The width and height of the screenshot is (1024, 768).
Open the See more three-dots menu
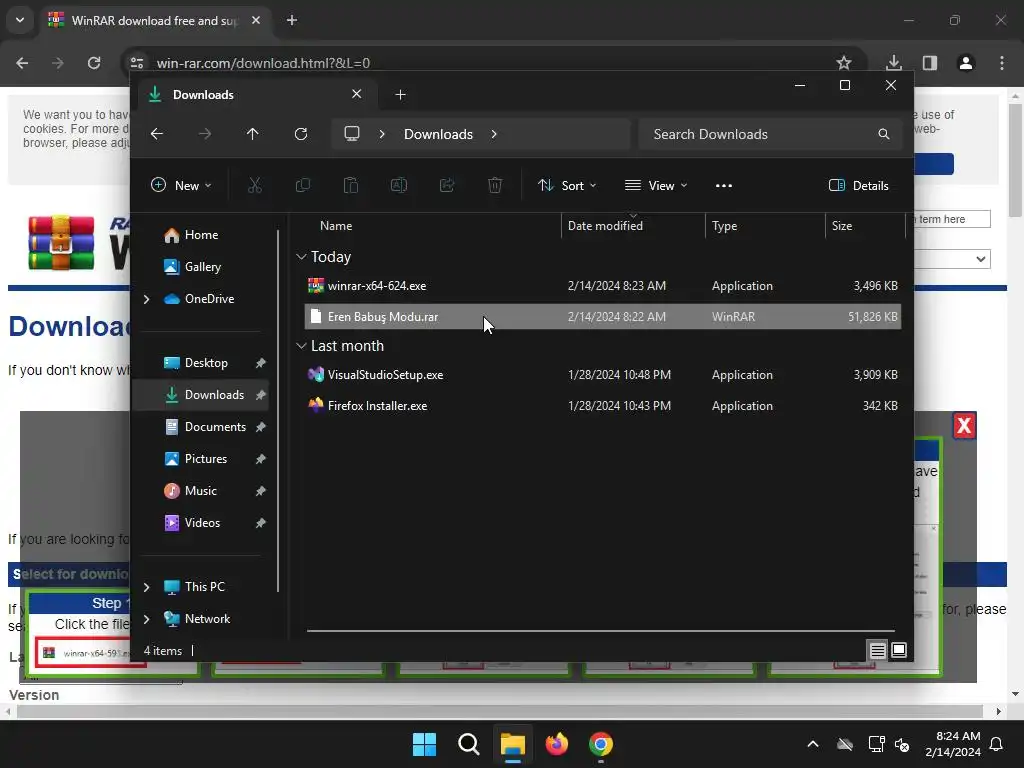click(x=724, y=185)
